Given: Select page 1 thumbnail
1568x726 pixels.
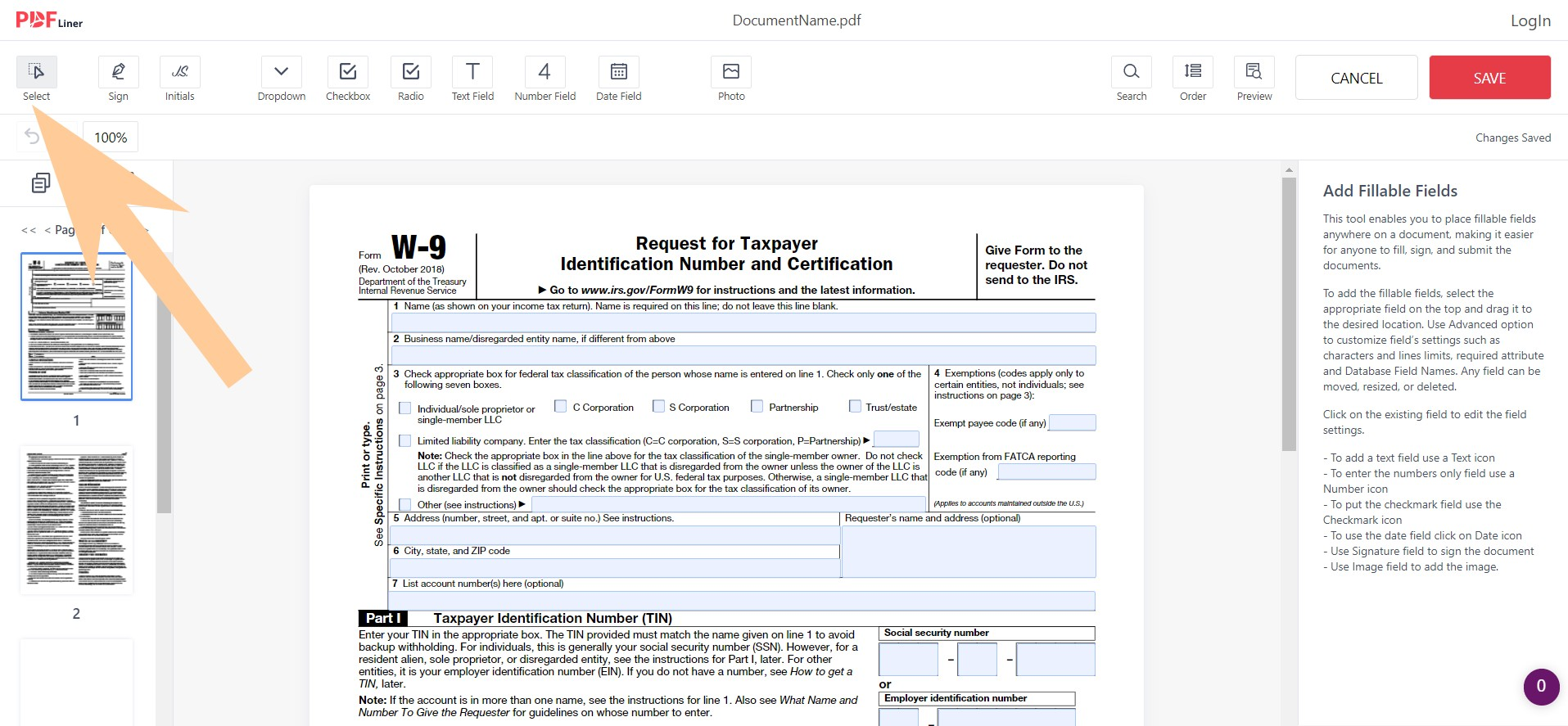Looking at the screenshot, I should click(76, 326).
